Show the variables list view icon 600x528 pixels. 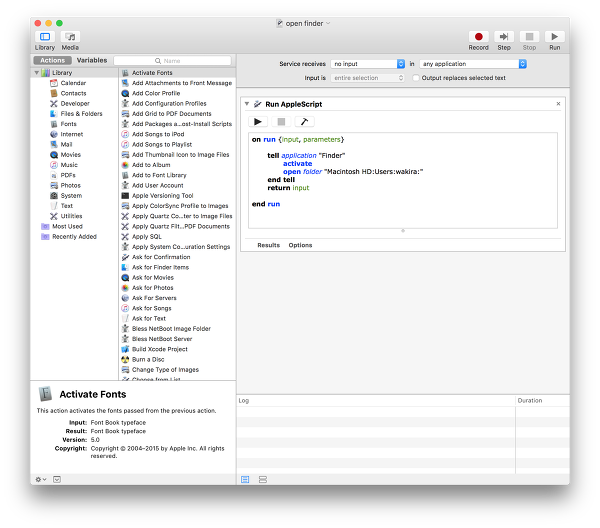point(263,479)
